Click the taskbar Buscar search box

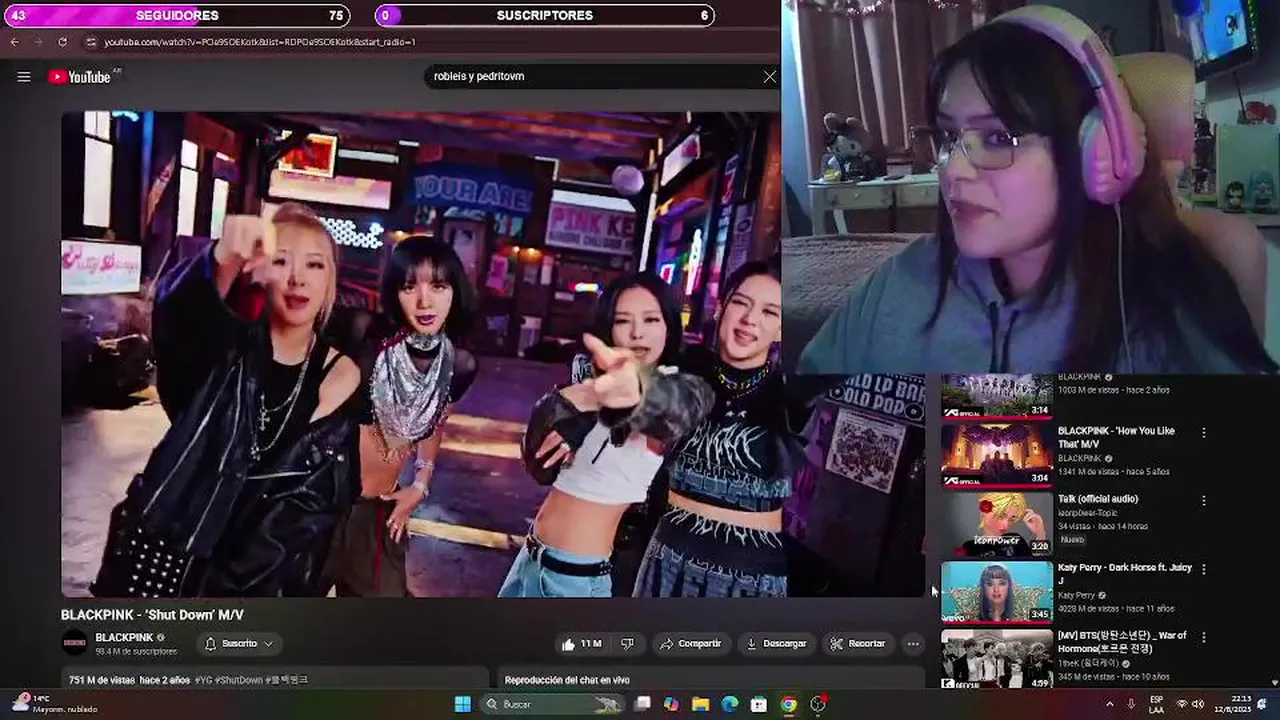coord(553,704)
